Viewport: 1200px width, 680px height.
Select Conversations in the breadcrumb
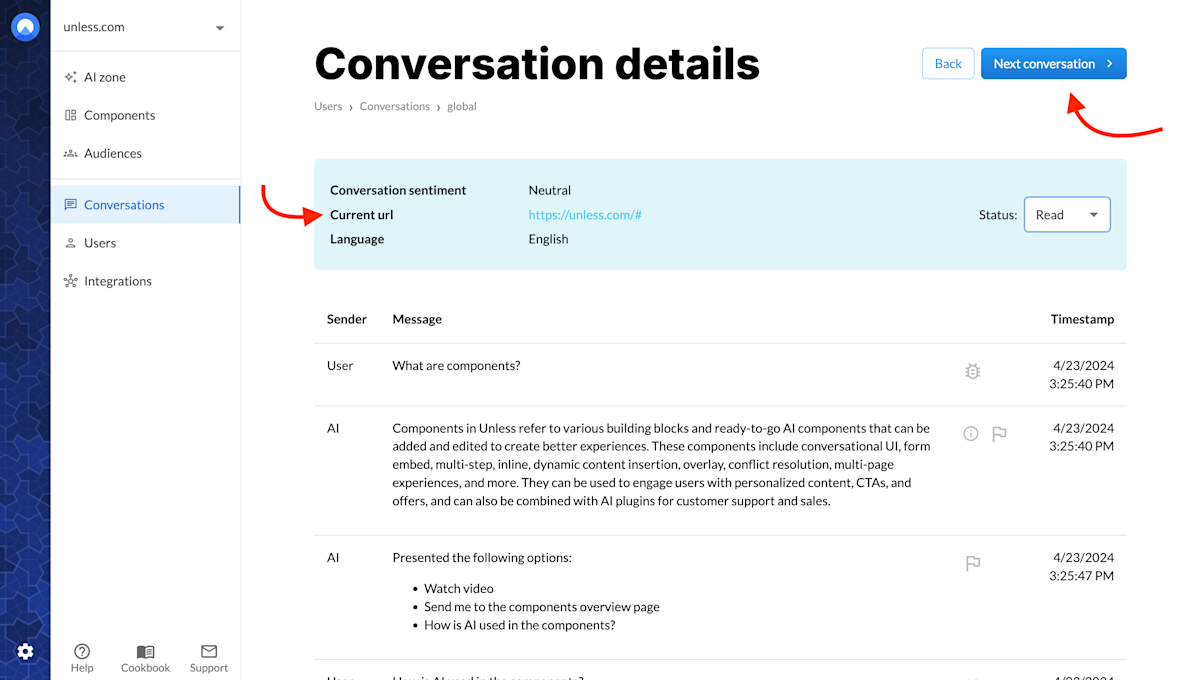pyautogui.click(x=394, y=106)
